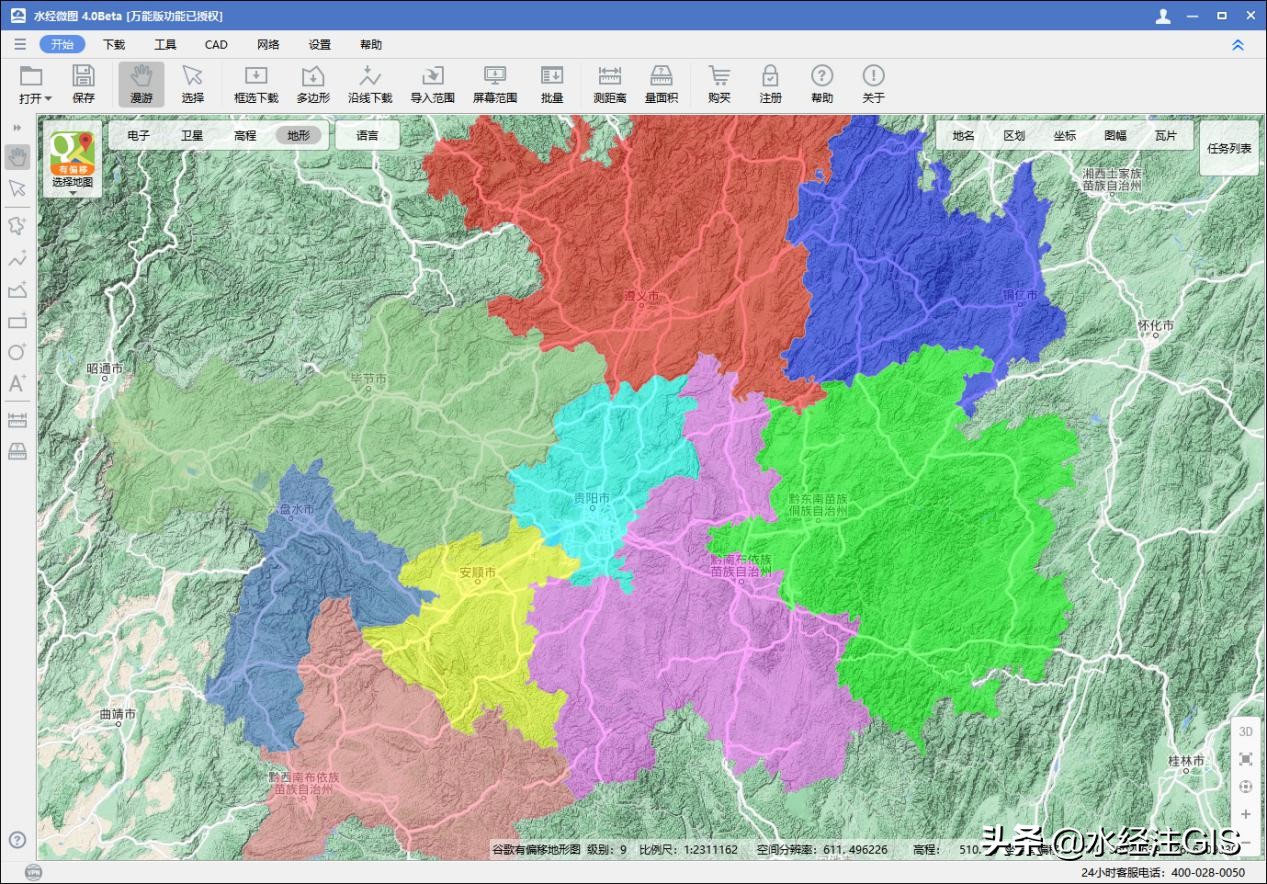This screenshot has width=1267, height=884.
Task: Switch map type to 卫星 satellite
Action: 192,135
